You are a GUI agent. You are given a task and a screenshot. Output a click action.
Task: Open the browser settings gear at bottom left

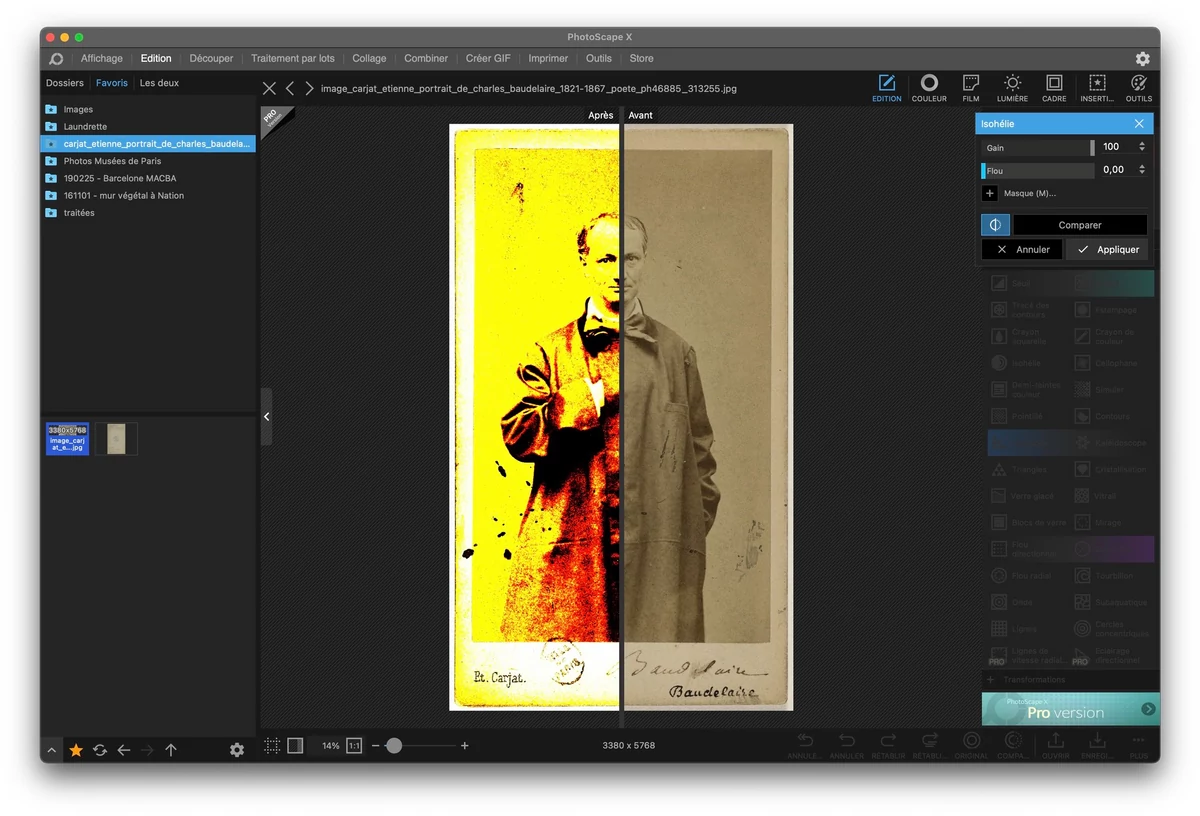(237, 750)
